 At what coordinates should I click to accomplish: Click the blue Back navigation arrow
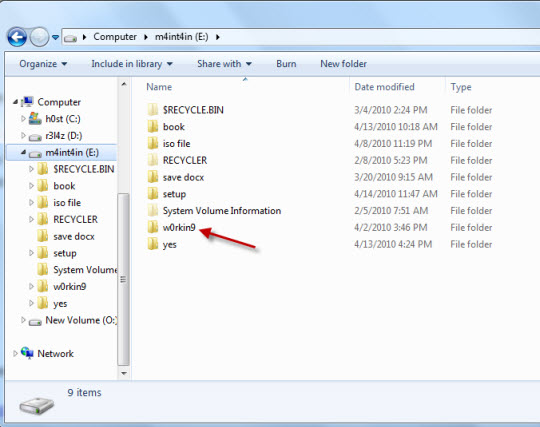tap(17, 37)
